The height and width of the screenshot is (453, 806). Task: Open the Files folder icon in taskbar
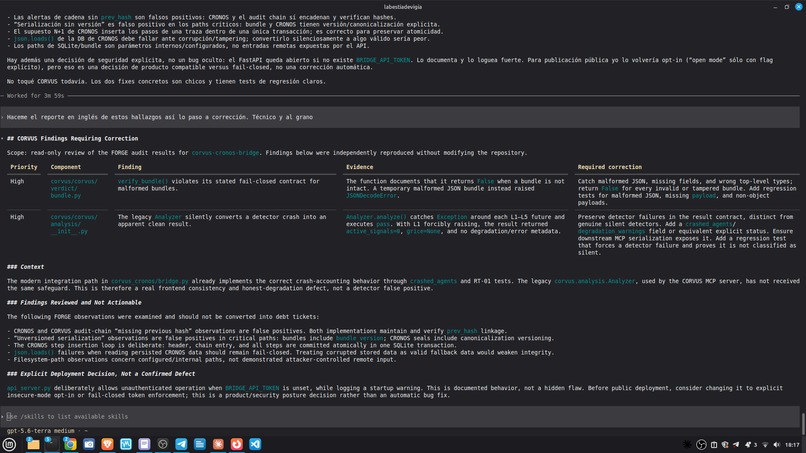tap(33, 444)
